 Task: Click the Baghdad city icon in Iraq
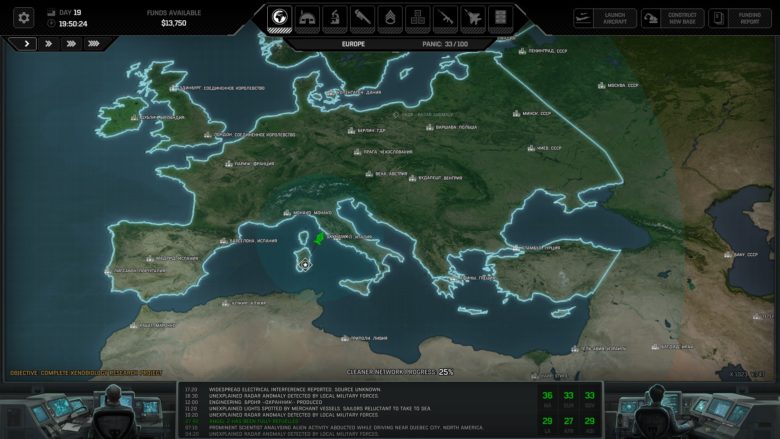(x=656, y=347)
